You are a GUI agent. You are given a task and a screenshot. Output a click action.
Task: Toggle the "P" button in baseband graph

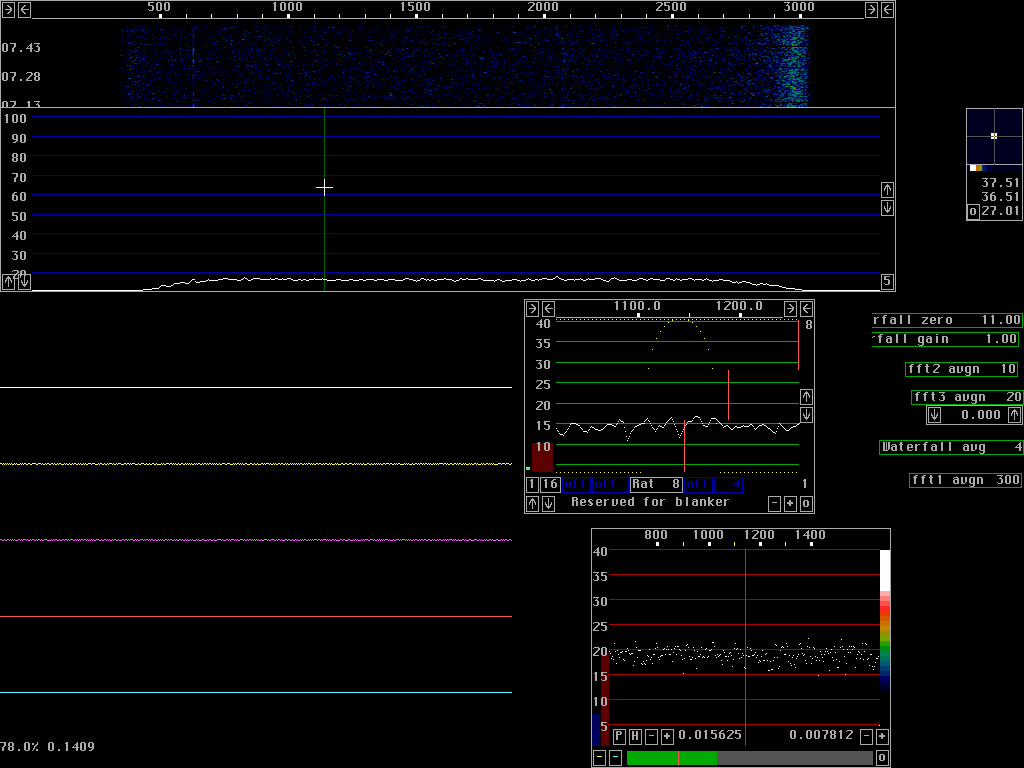(619, 737)
